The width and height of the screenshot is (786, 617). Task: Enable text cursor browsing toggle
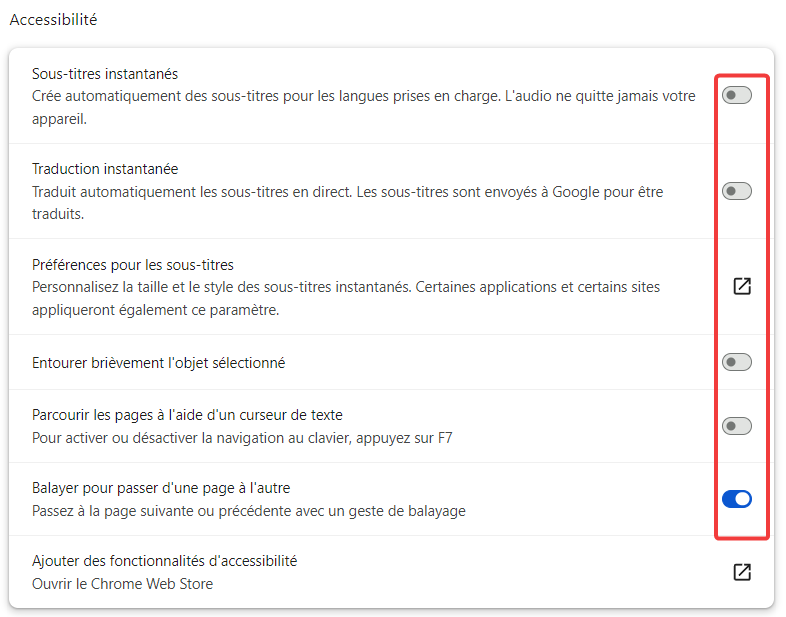coord(736,426)
